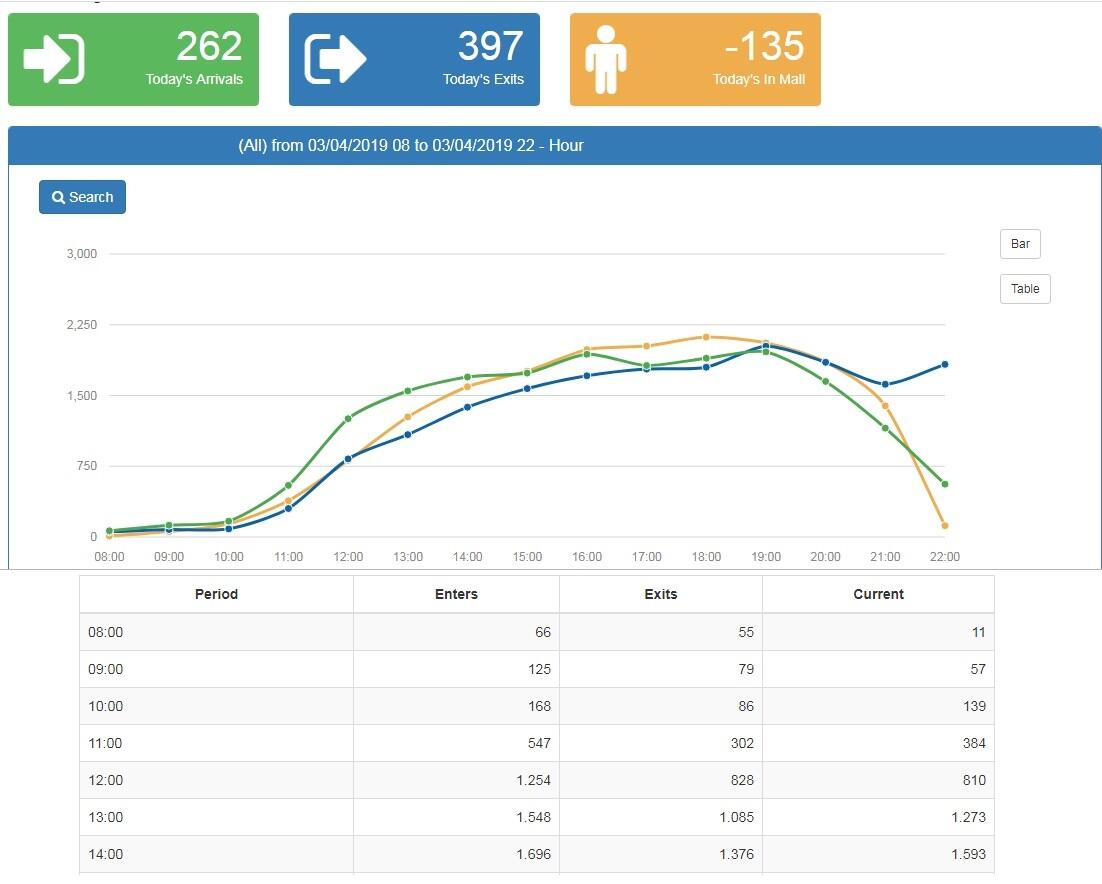Click the Enters column header
This screenshot has width=1102, height=884.
click(456, 594)
